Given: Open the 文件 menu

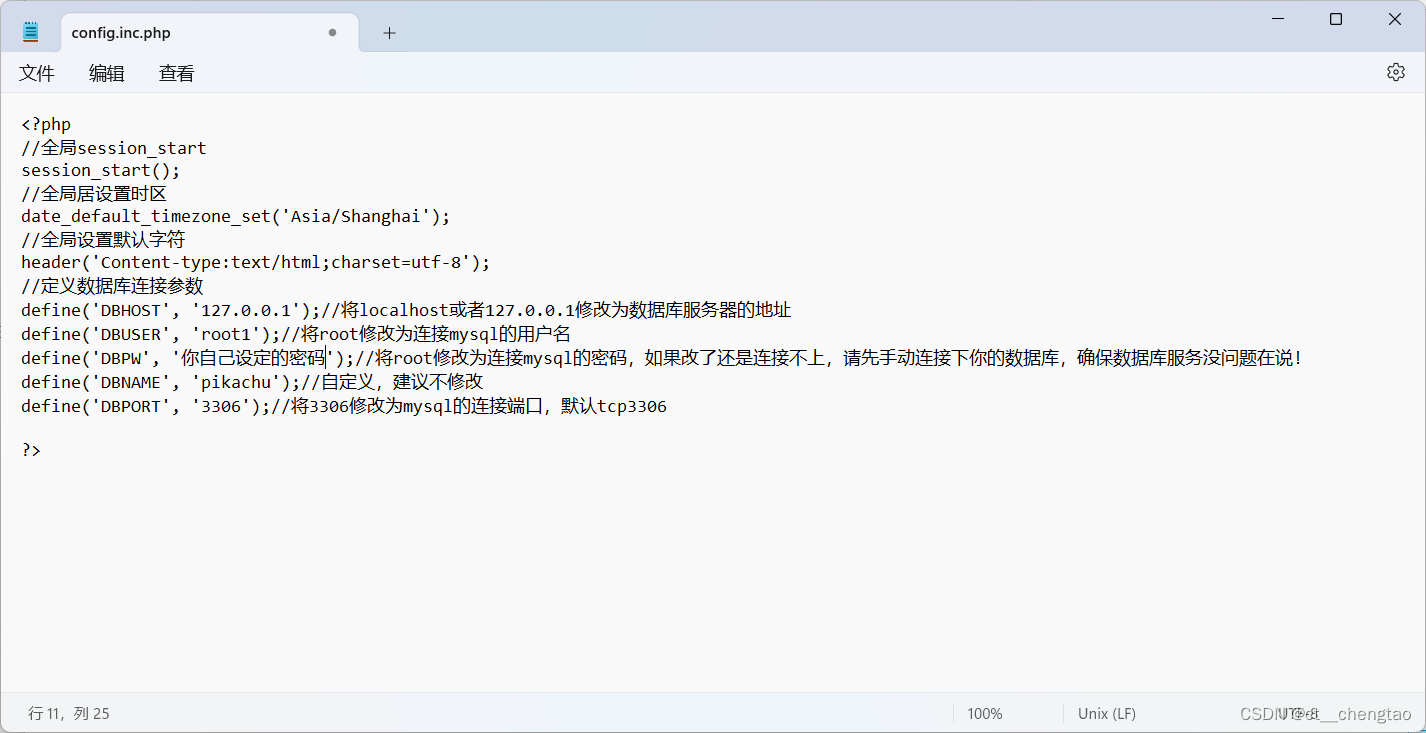Looking at the screenshot, I should (36, 72).
